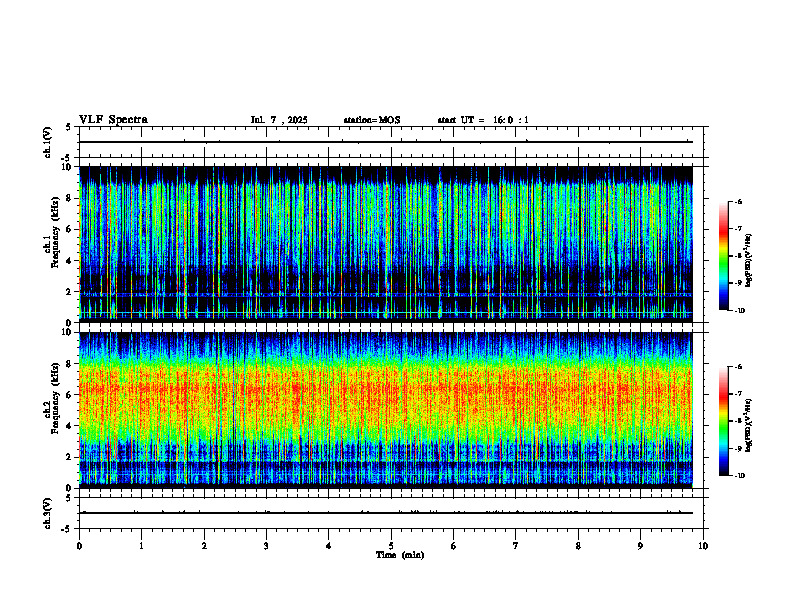The height and width of the screenshot is (612, 792).
Task: Click the "8" tick on the Time axis
Action: pyautogui.click(x=578, y=546)
